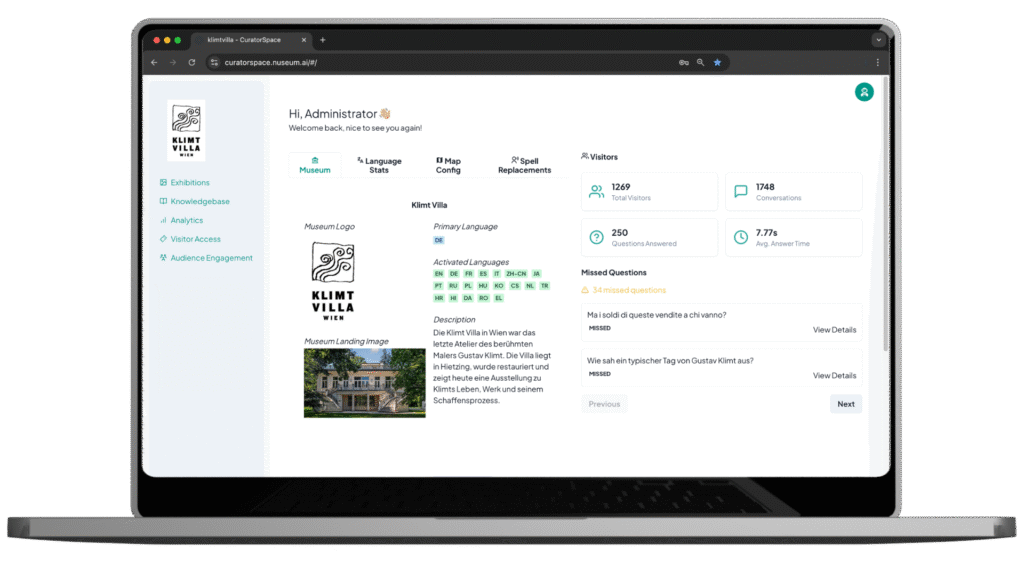
Task: Go to Next page of missed questions
Action: click(845, 404)
